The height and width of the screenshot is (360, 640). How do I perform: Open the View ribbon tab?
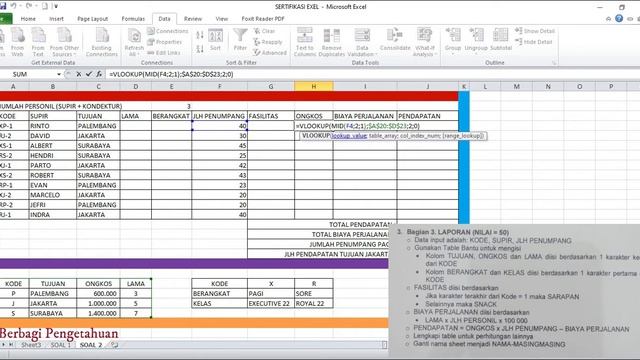222,19
